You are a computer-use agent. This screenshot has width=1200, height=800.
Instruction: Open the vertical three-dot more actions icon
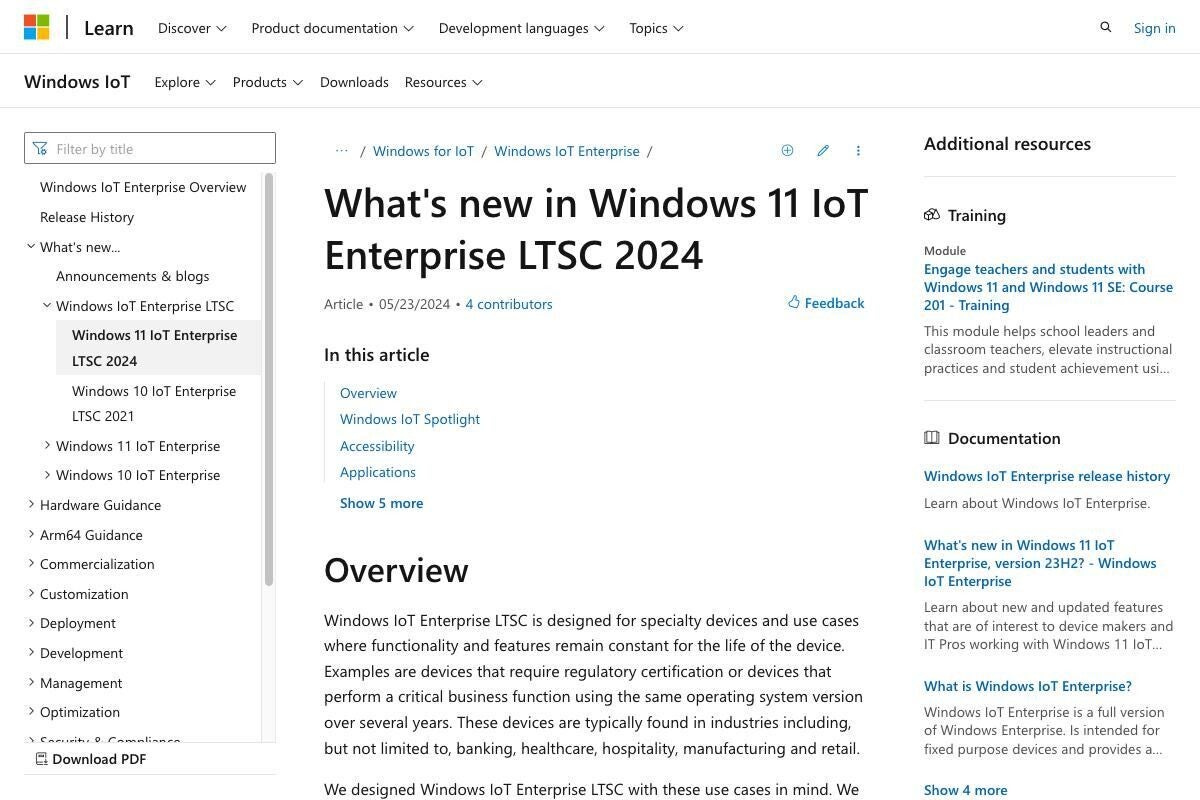[x=858, y=150]
